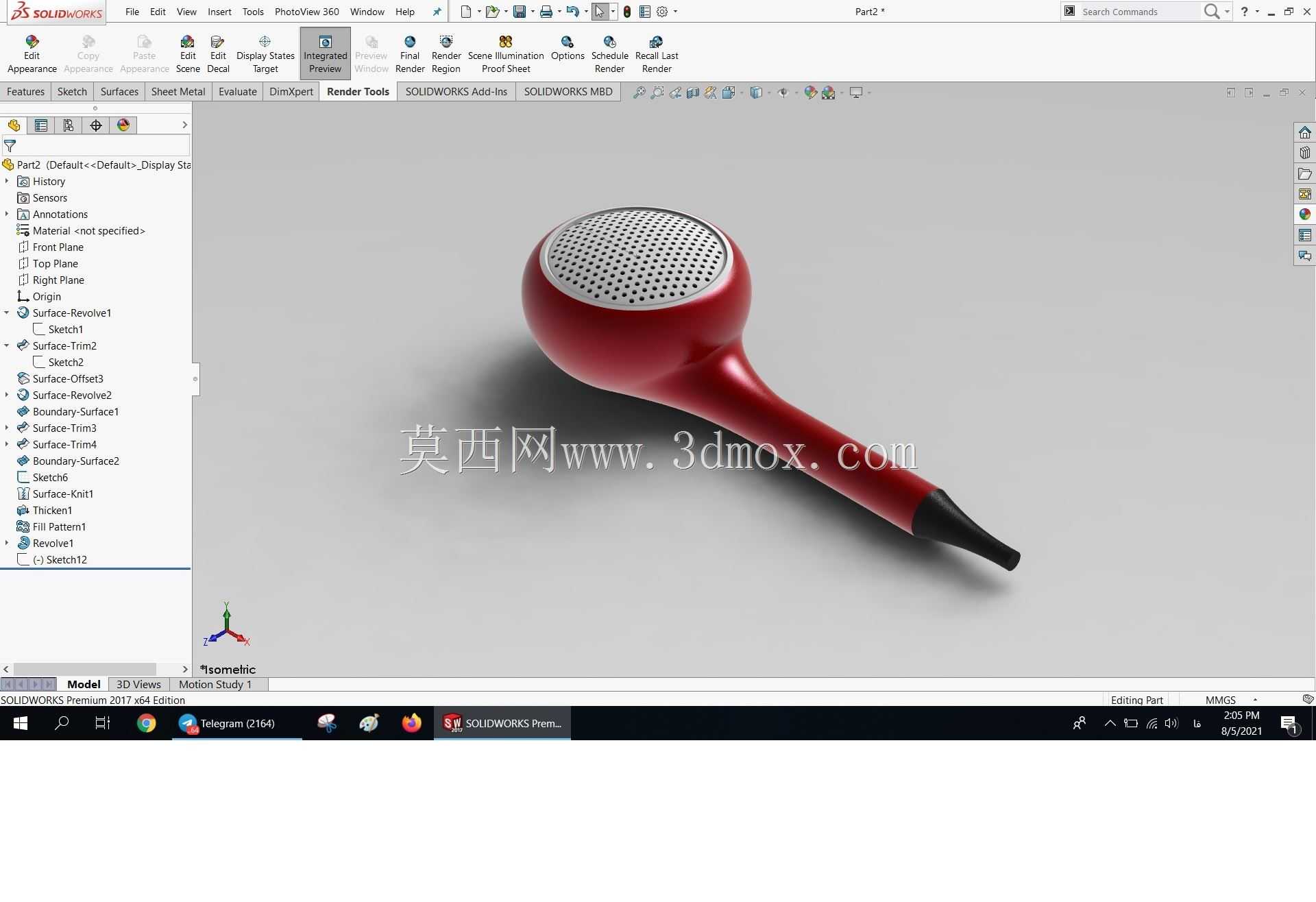Screen dimensions: 1316x902
Task: Switch to the Features tab
Action: click(x=25, y=92)
